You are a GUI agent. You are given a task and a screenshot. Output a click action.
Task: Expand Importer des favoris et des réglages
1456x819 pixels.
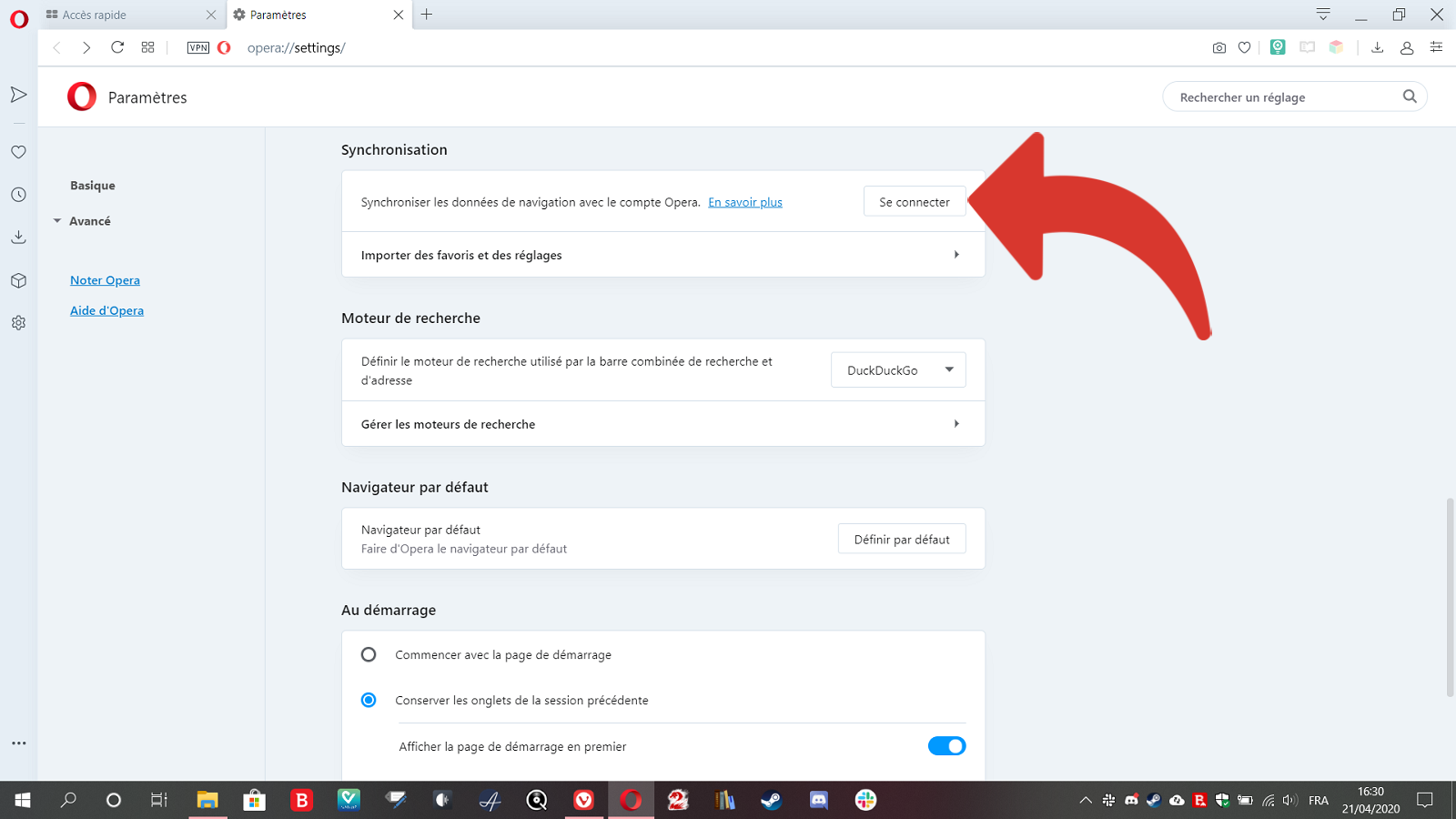pos(663,255)
